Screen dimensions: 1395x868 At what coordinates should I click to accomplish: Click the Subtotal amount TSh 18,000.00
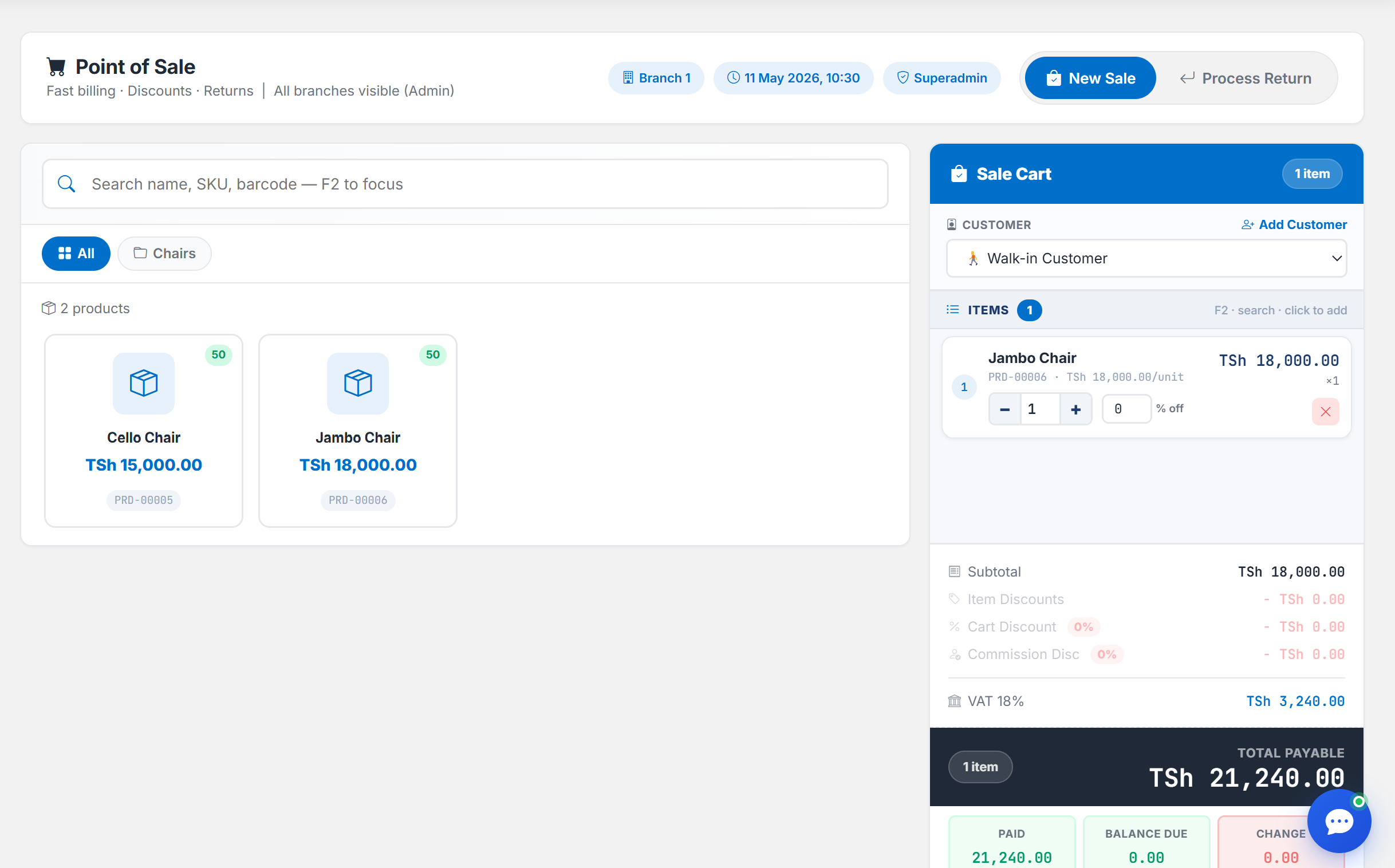point(1291,572)
